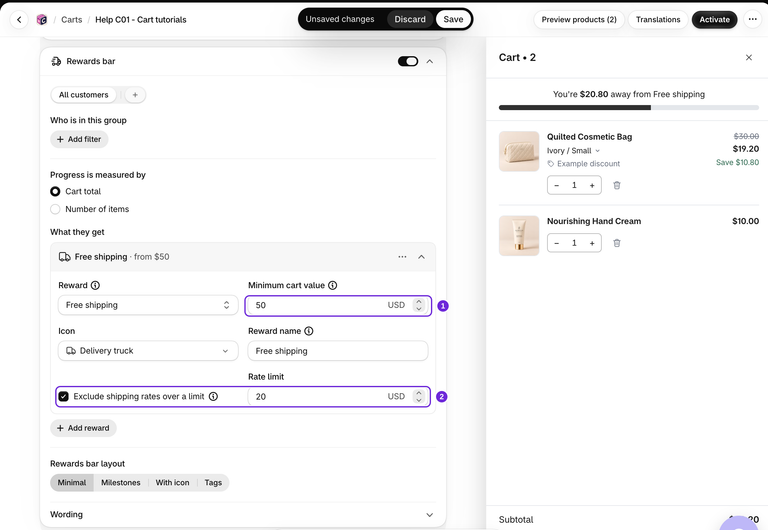
Task: Click the free shipping progress bar
Action: pyautogui.click(x=629, y=108)
